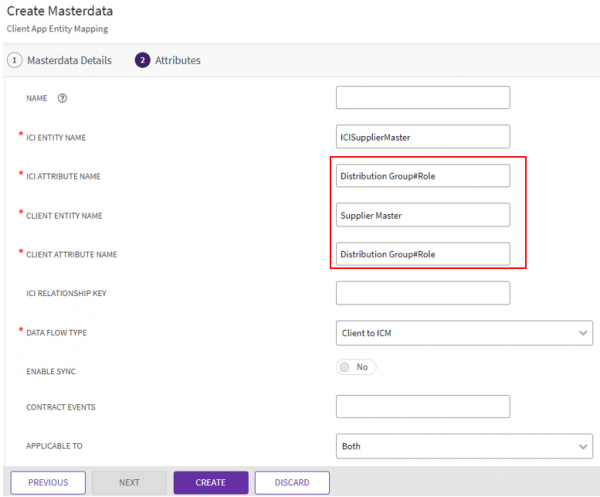Viewport: 600px width, 497px height.
Task: Click the Data Flow Type chevron arrow
Action: point(583,332)
